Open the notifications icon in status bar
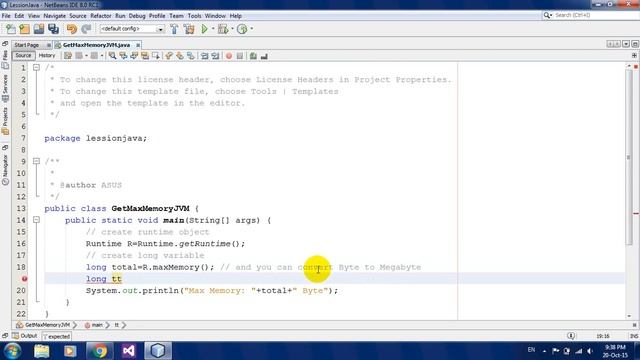The width and height of the screenshot is (640, 360). click(x=571, y=336)
